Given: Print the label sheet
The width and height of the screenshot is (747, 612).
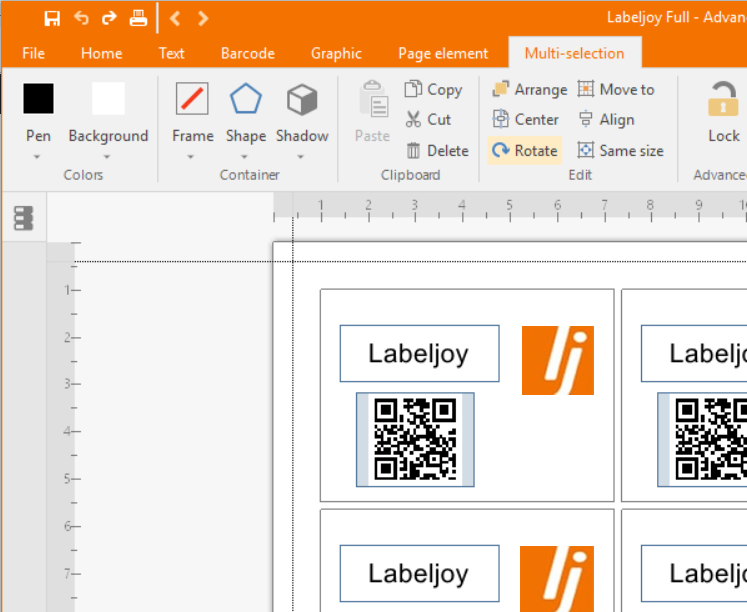Looking at the screenshot, I should coord(138,18).
